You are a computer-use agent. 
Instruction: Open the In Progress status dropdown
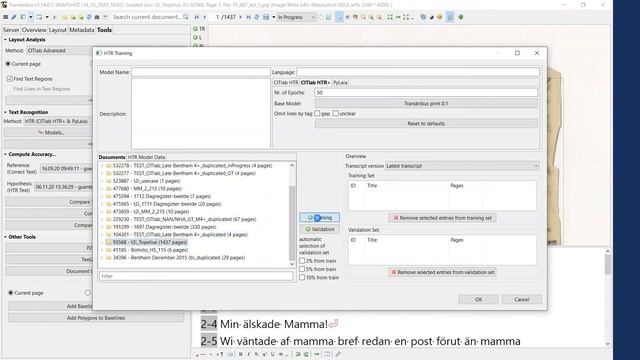click(296, 17)
